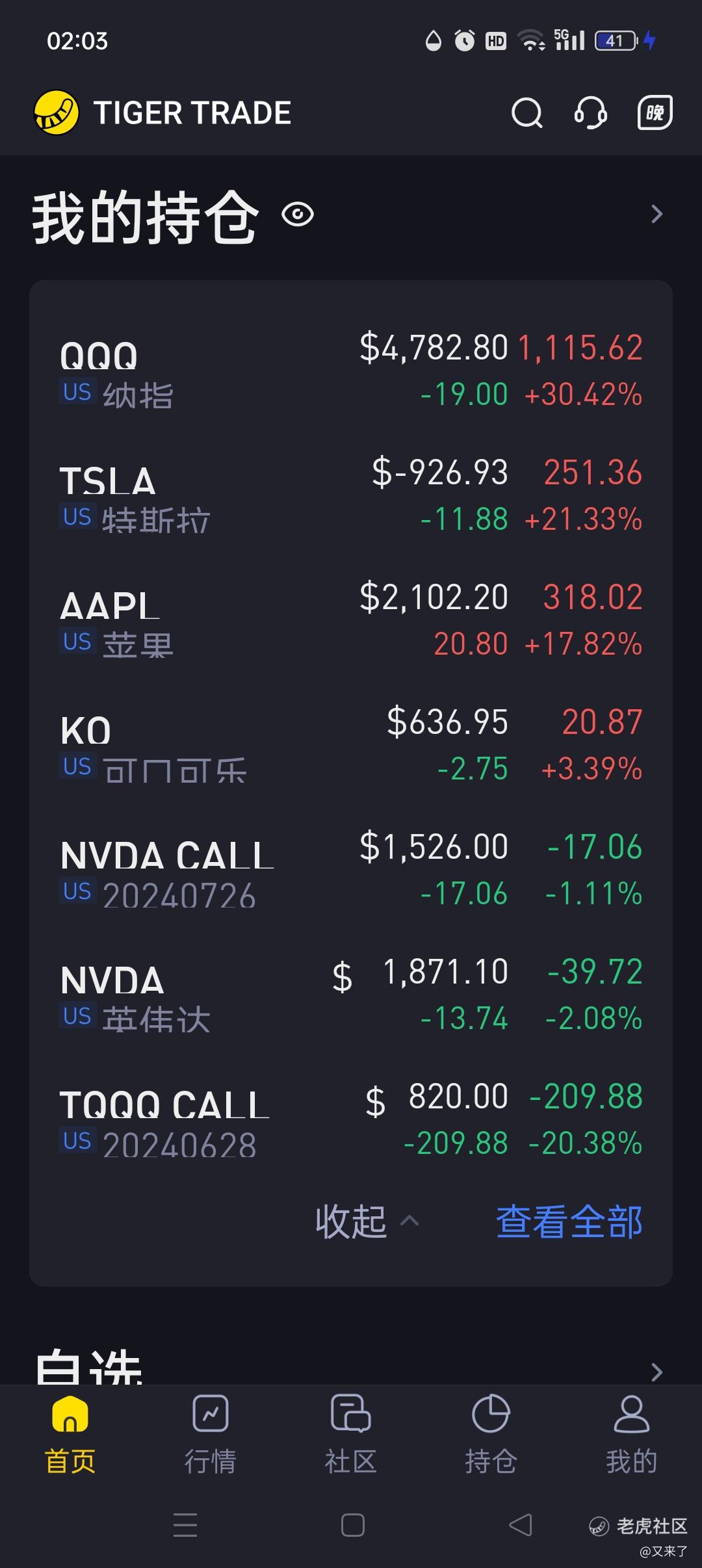Viewport: 702px width, 1568px height.
Task: Select the AAPL 苹果 holding
Action: click(351, 621)
